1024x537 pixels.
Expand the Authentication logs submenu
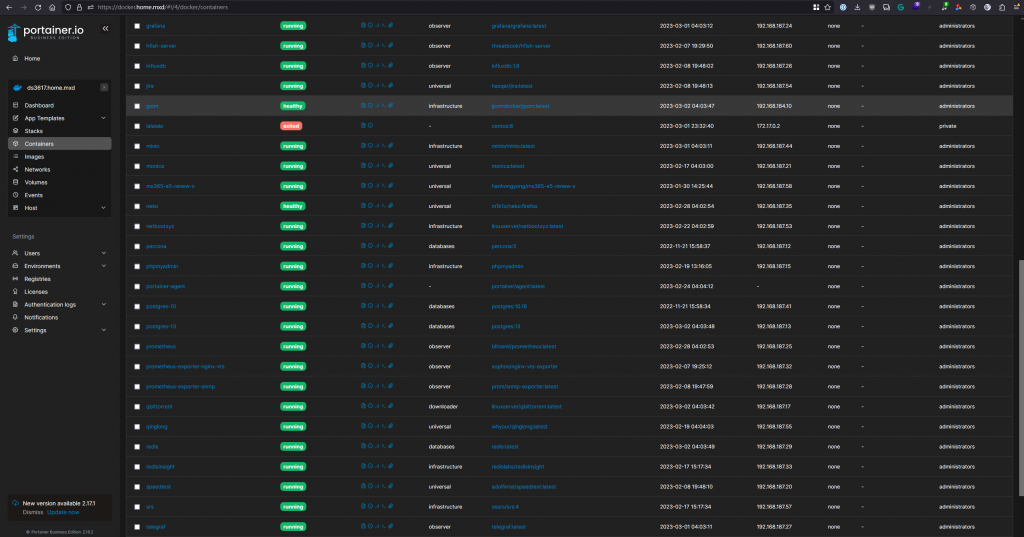pyautogui.click(x=103, y=304)
